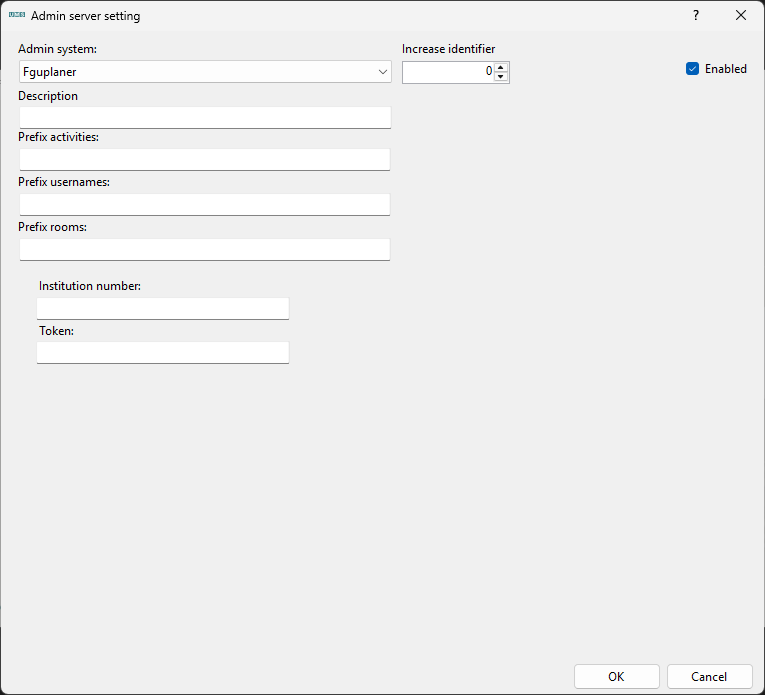Increment the Increase identifier value
This screenshot has height=695, width=765.
tap(501, 67)
